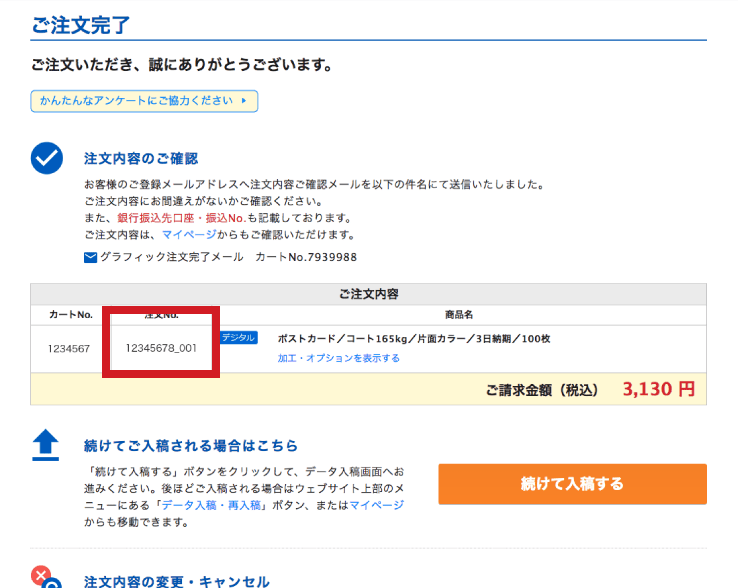Select order number 12345678_001

coord(160,348)
